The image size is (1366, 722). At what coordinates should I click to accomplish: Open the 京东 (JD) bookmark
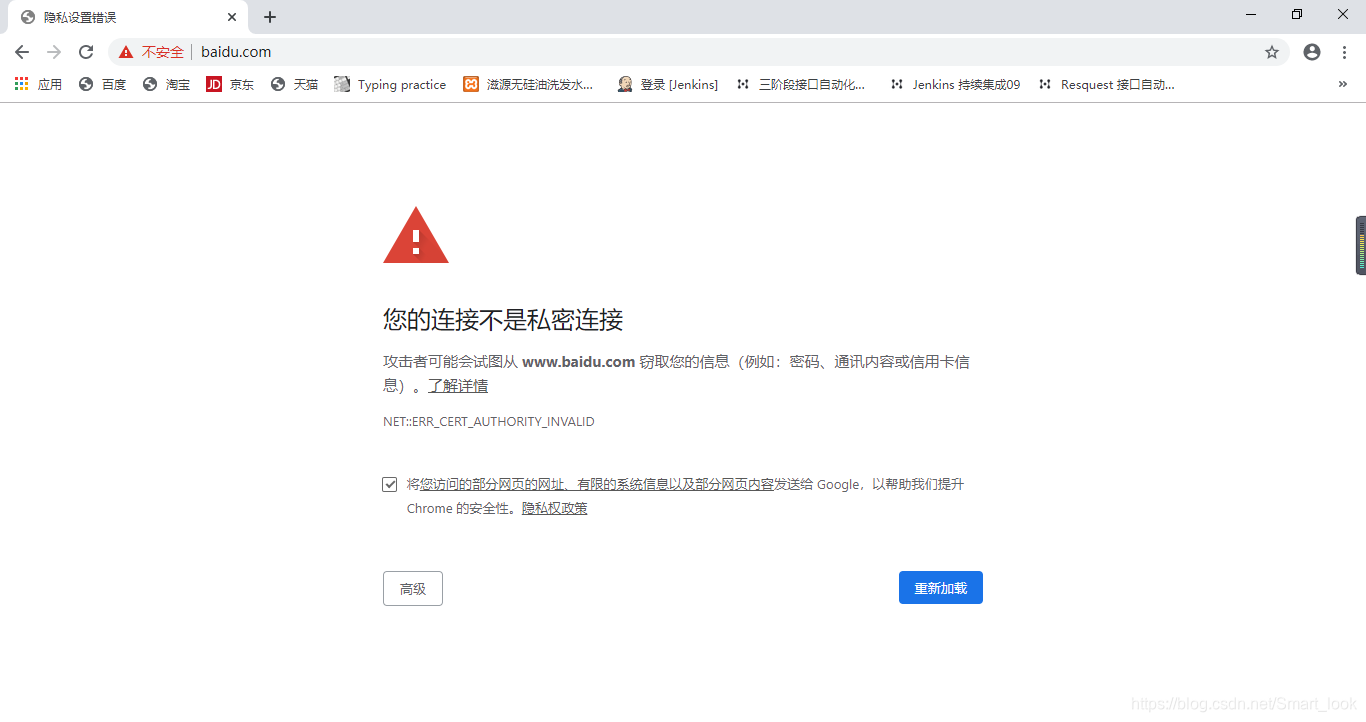tap(230, 84)
